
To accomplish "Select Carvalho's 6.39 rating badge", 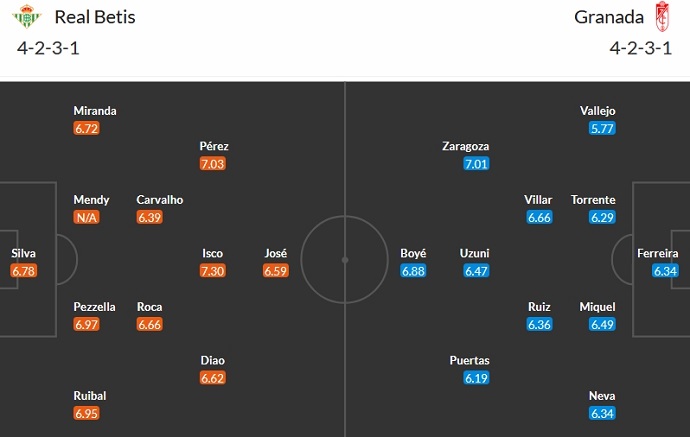I will pyautogui.click(x=149, y=217).
